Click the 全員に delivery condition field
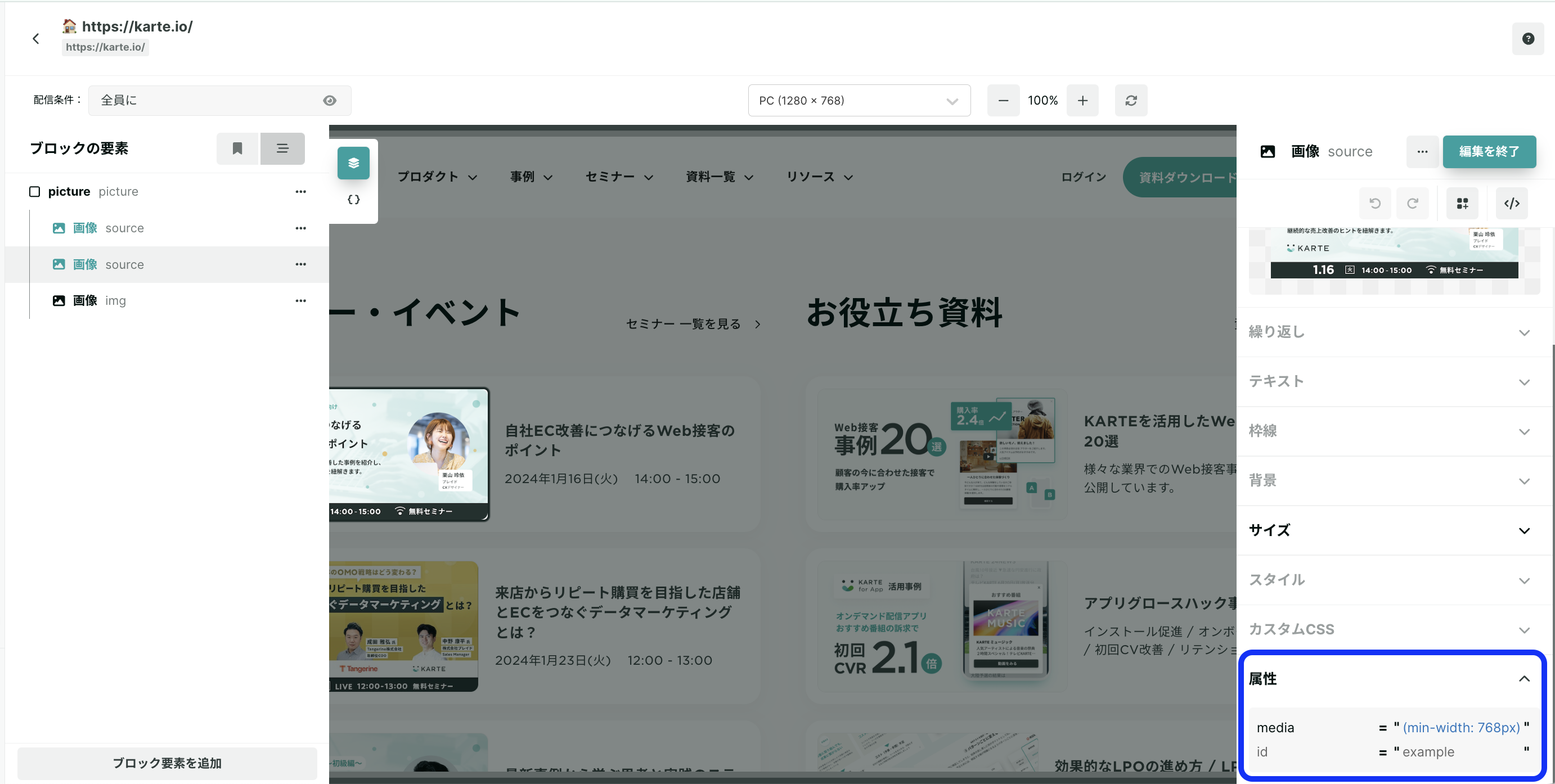The width and height of the screenshot is (1555, 784). point(220,101)
